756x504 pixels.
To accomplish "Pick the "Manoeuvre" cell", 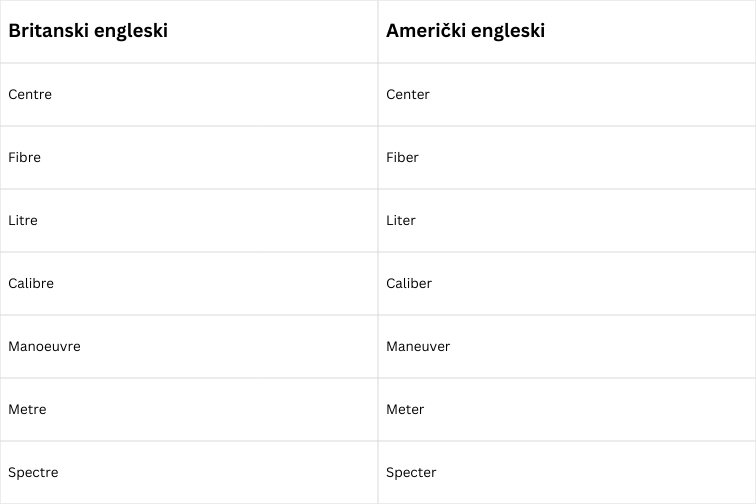I will 44,347.
